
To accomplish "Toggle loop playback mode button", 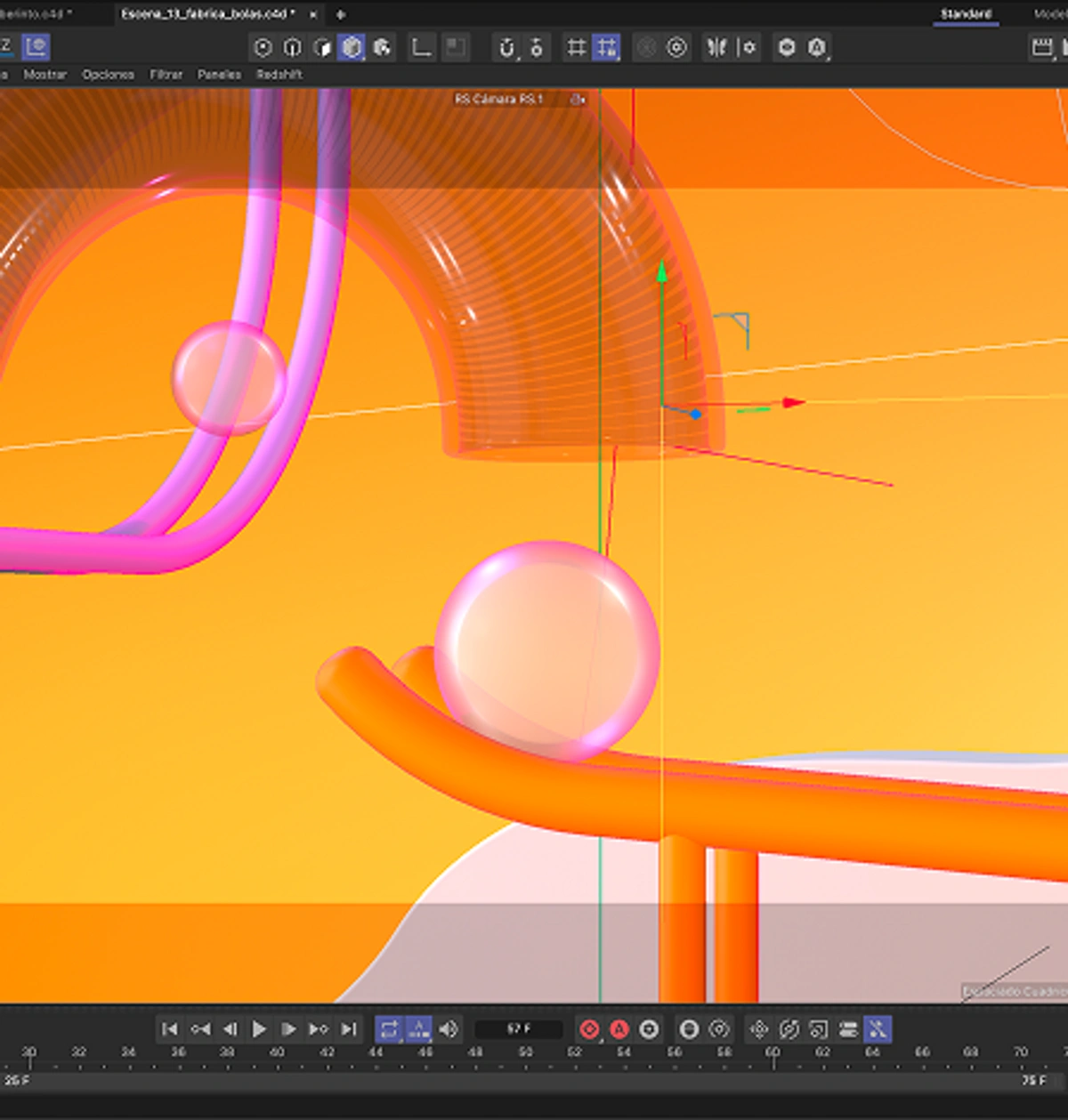I will (389, 1029).
